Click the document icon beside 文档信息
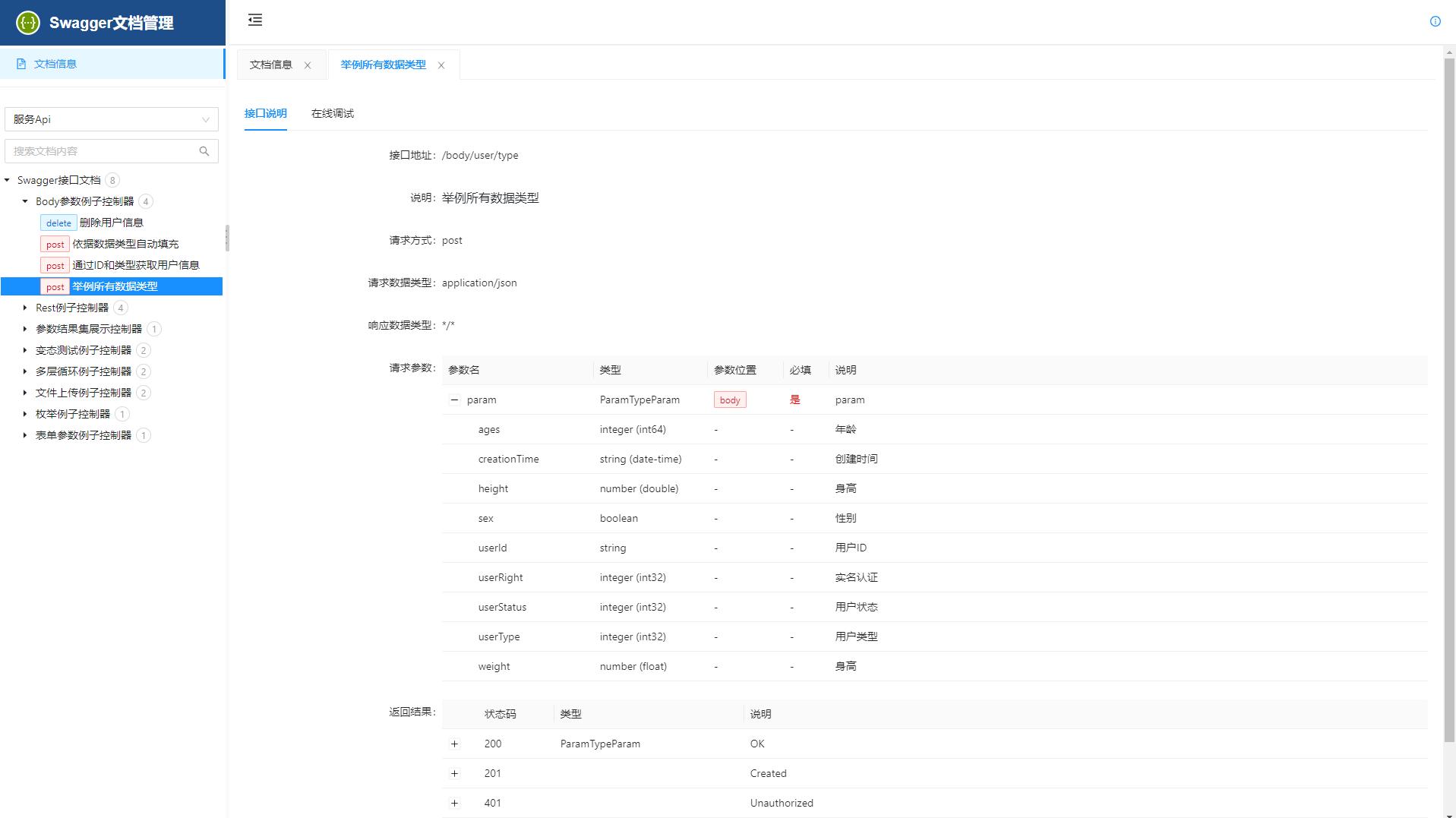The width and height of the screenshot is (1456, 818). coord(20,63)
